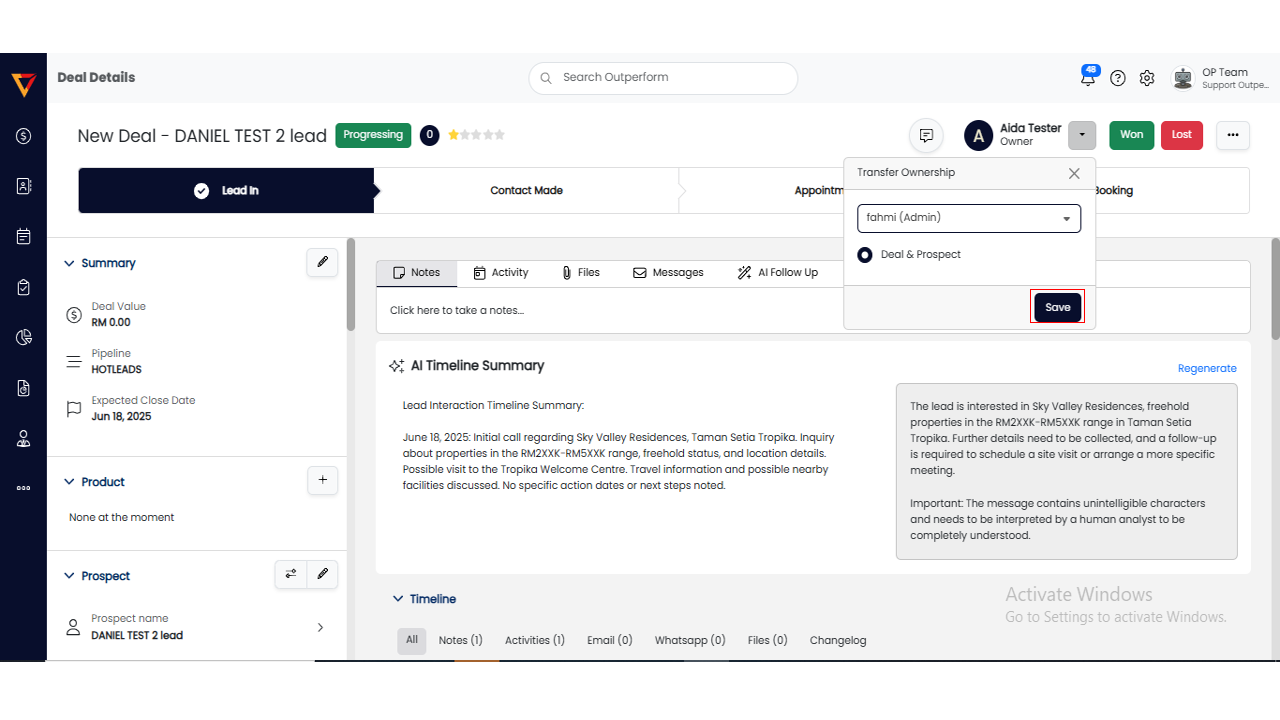Viewport: 1280px width, 720px height.
Task: Select the Deal & Prospect radio option
Action: pyautogui.click(x=865, y=255)
